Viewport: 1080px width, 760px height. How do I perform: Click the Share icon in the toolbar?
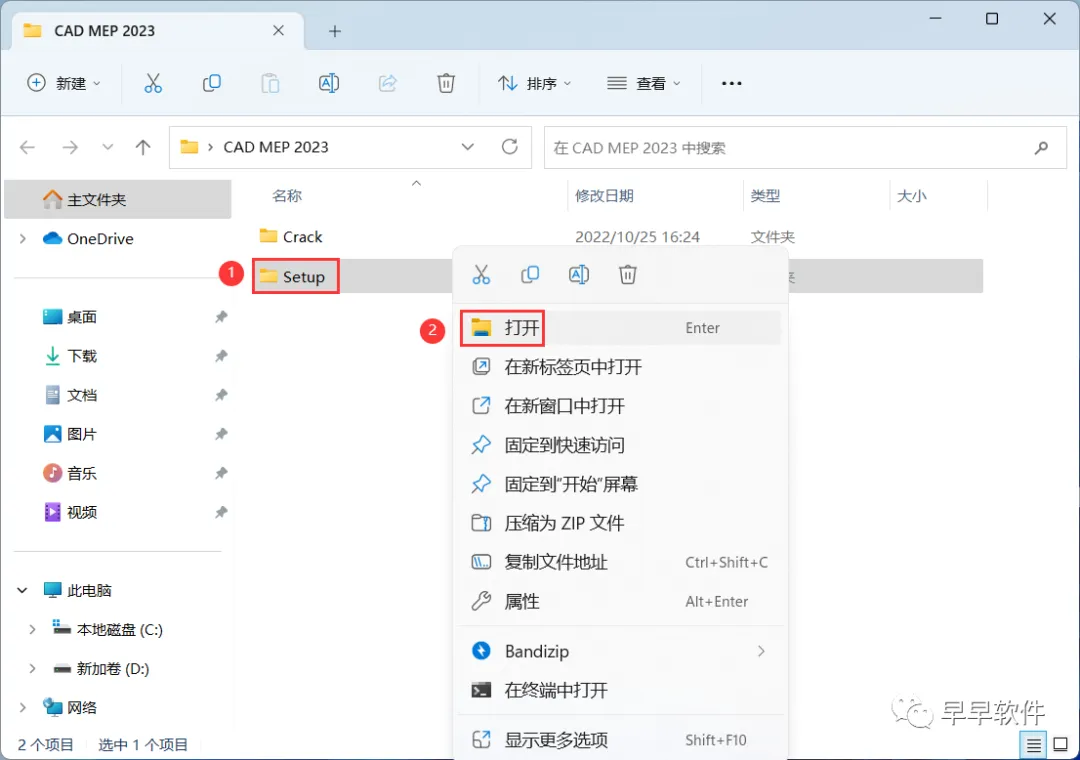[388, 83]
